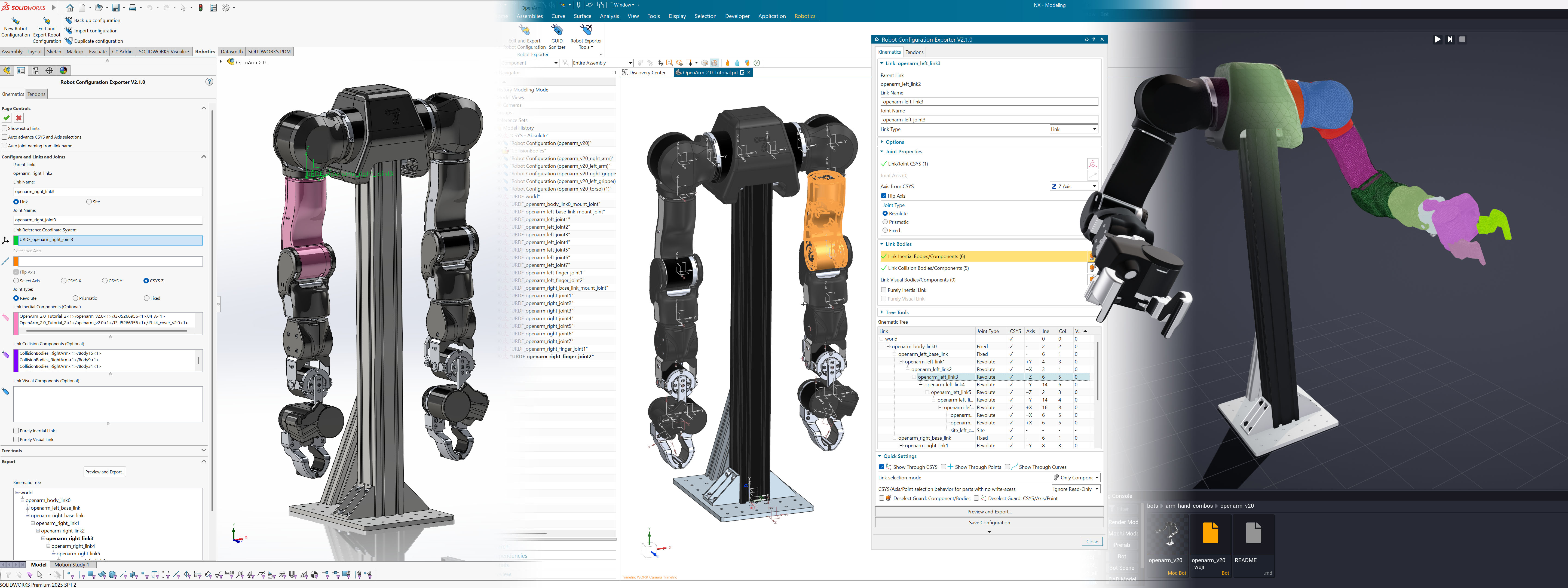
Task: Switch to the Tendons tab in NX dialog
Action: (914, 52)
